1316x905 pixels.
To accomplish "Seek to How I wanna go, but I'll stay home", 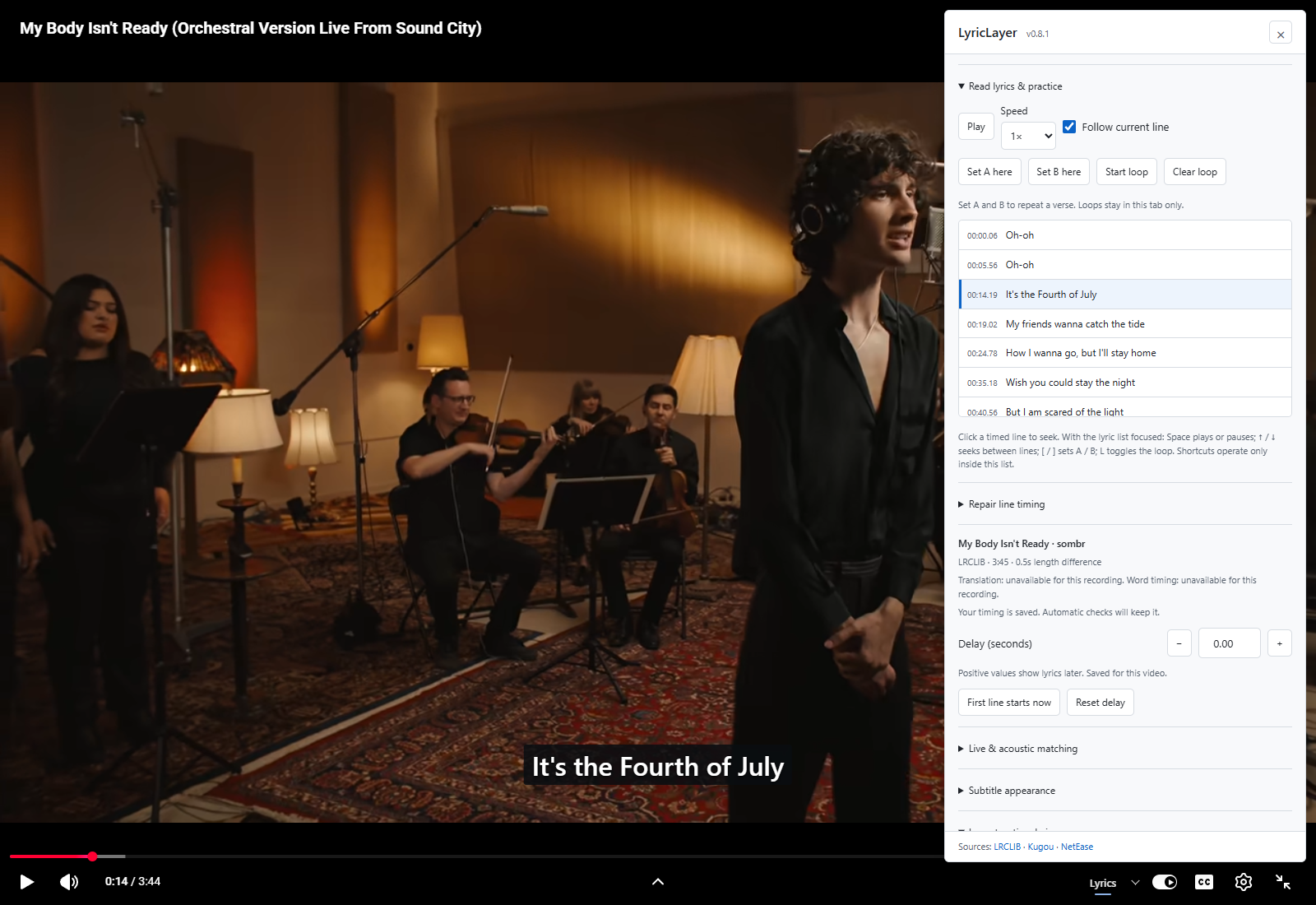I will (x=1125, y=353).
